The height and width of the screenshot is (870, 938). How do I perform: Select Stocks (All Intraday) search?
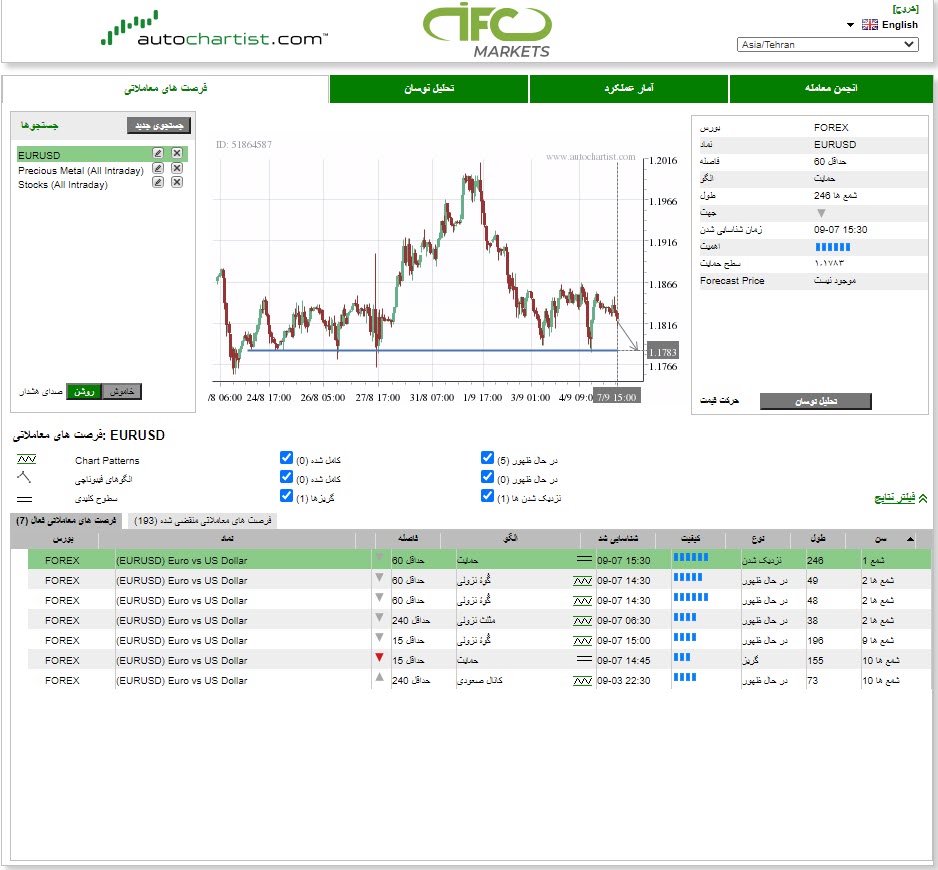(63, 185)
